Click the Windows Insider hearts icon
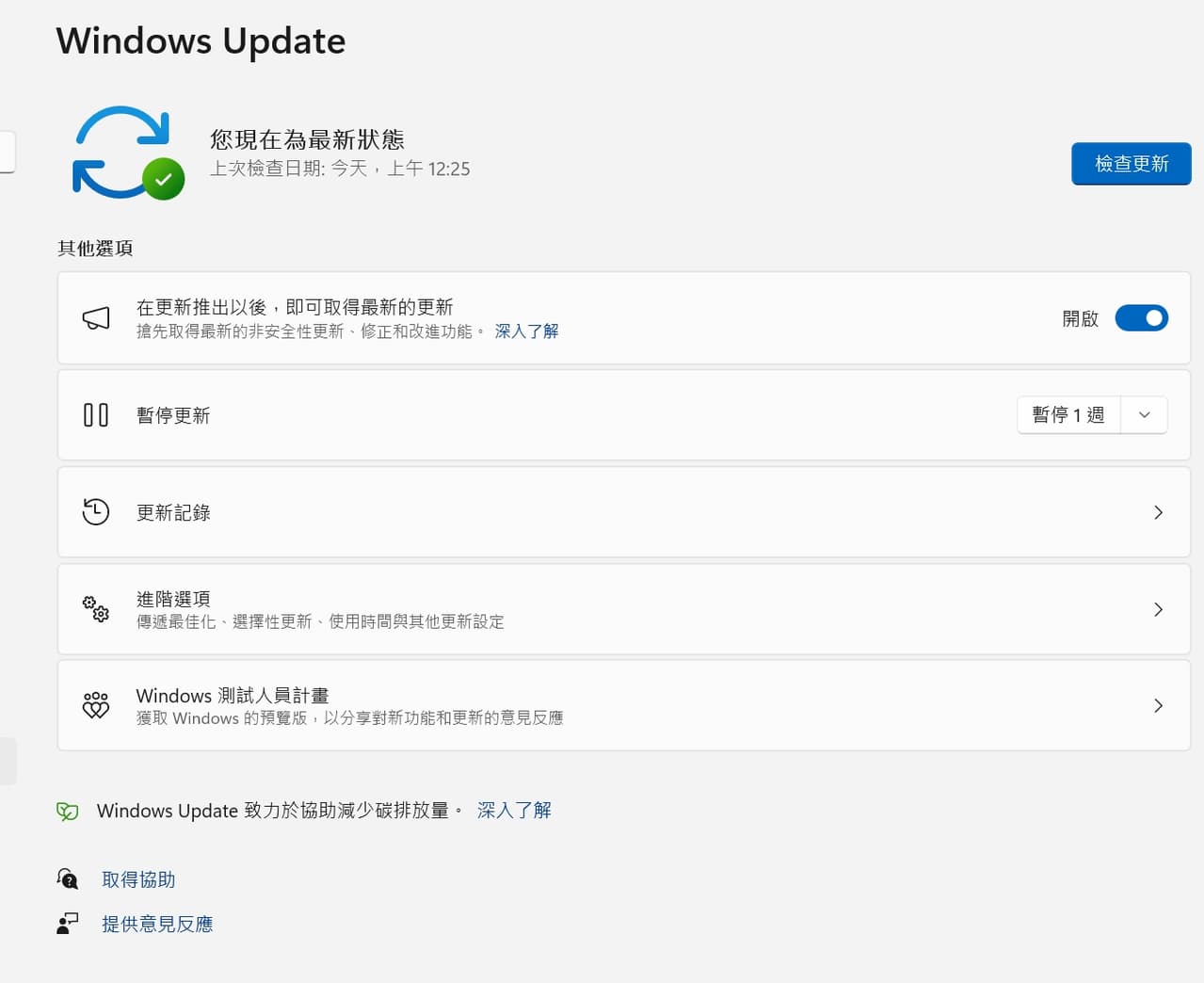1204x983 pixels. tap(96, 705)
